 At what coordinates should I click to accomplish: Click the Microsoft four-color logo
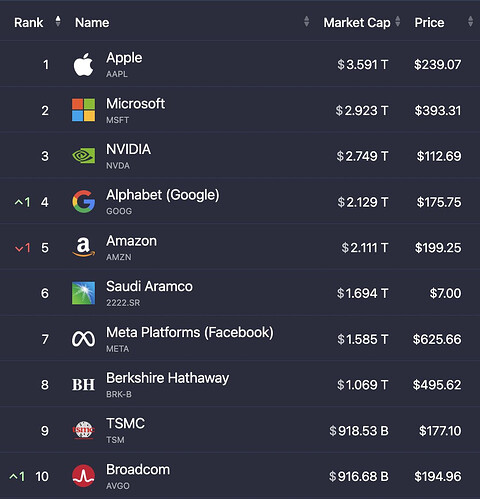(83, 110)
